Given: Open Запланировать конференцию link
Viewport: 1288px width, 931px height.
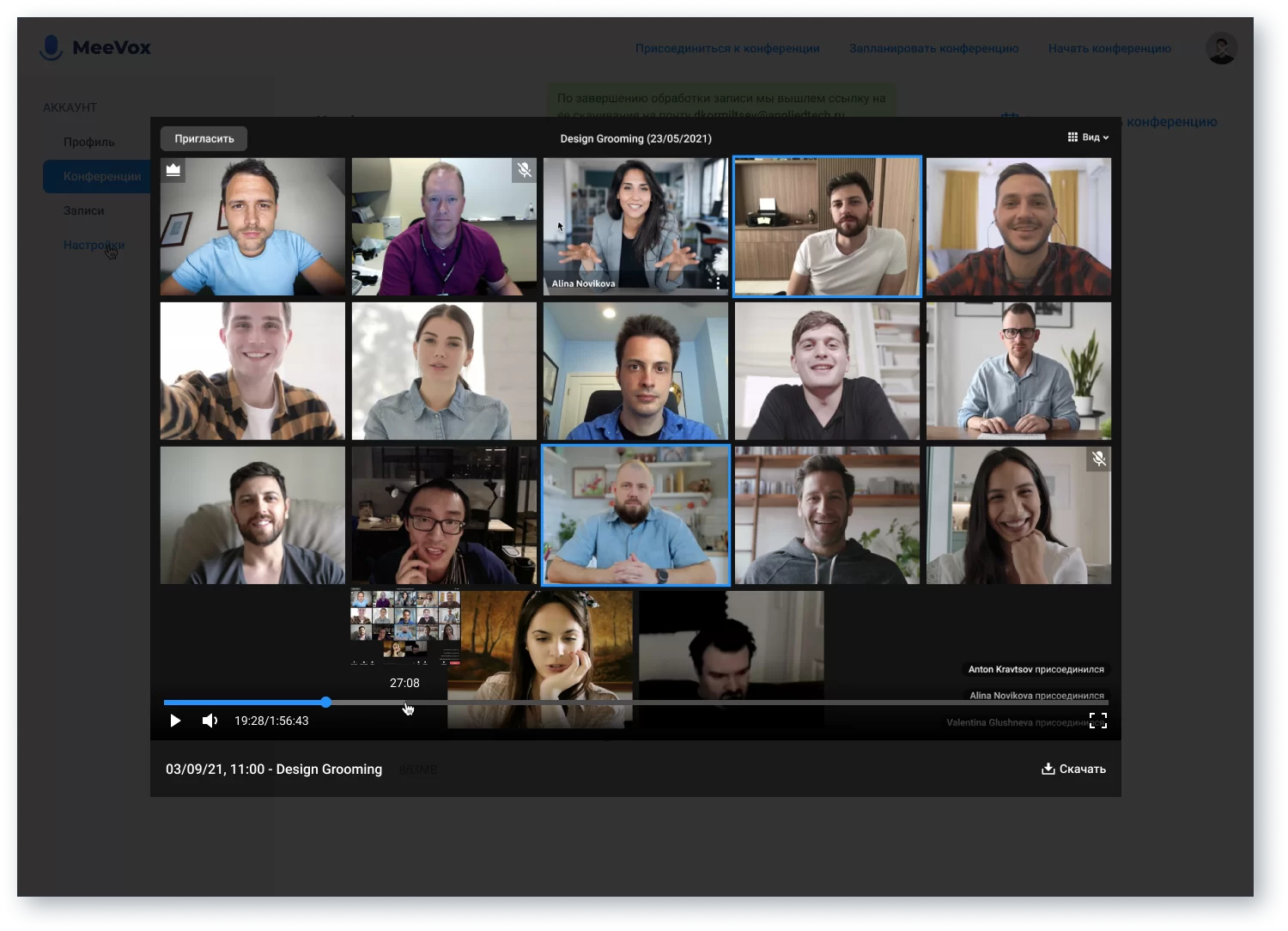Looking at the screenshot, I should coord(934,48).
